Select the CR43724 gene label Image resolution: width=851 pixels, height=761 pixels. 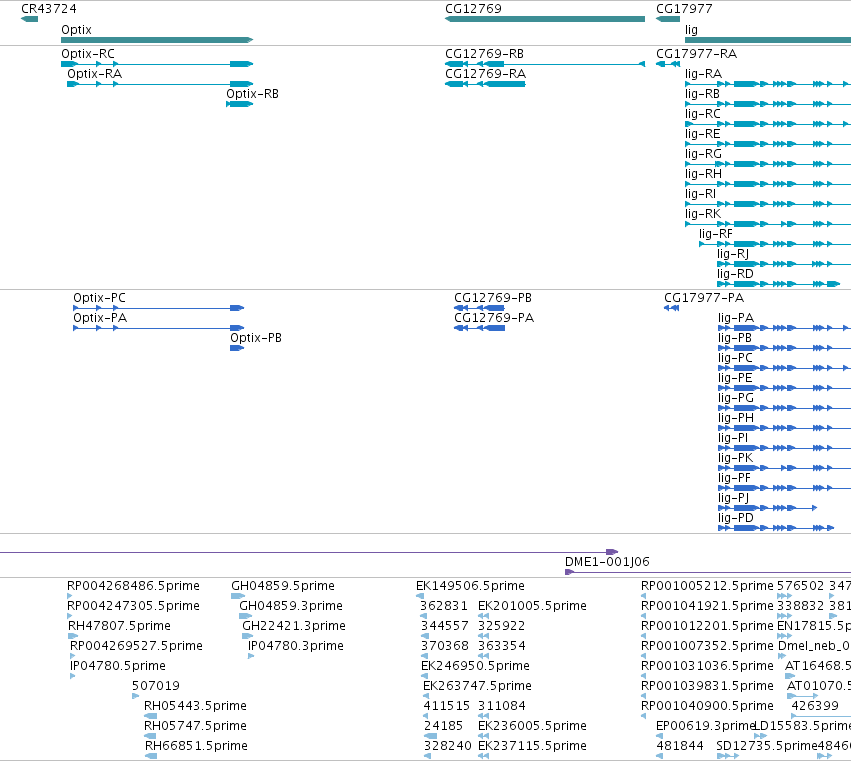coord(49,9)
